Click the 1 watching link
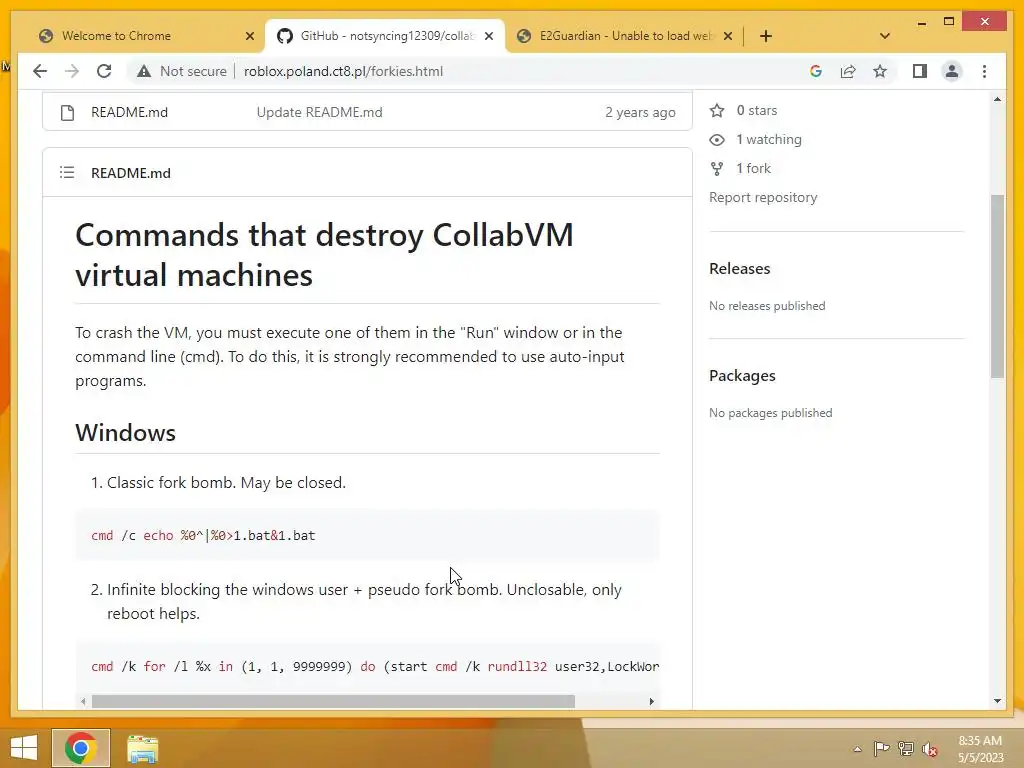Image resolution: width=1024 pixels, height=768 pixels. [x=769, y=139]
